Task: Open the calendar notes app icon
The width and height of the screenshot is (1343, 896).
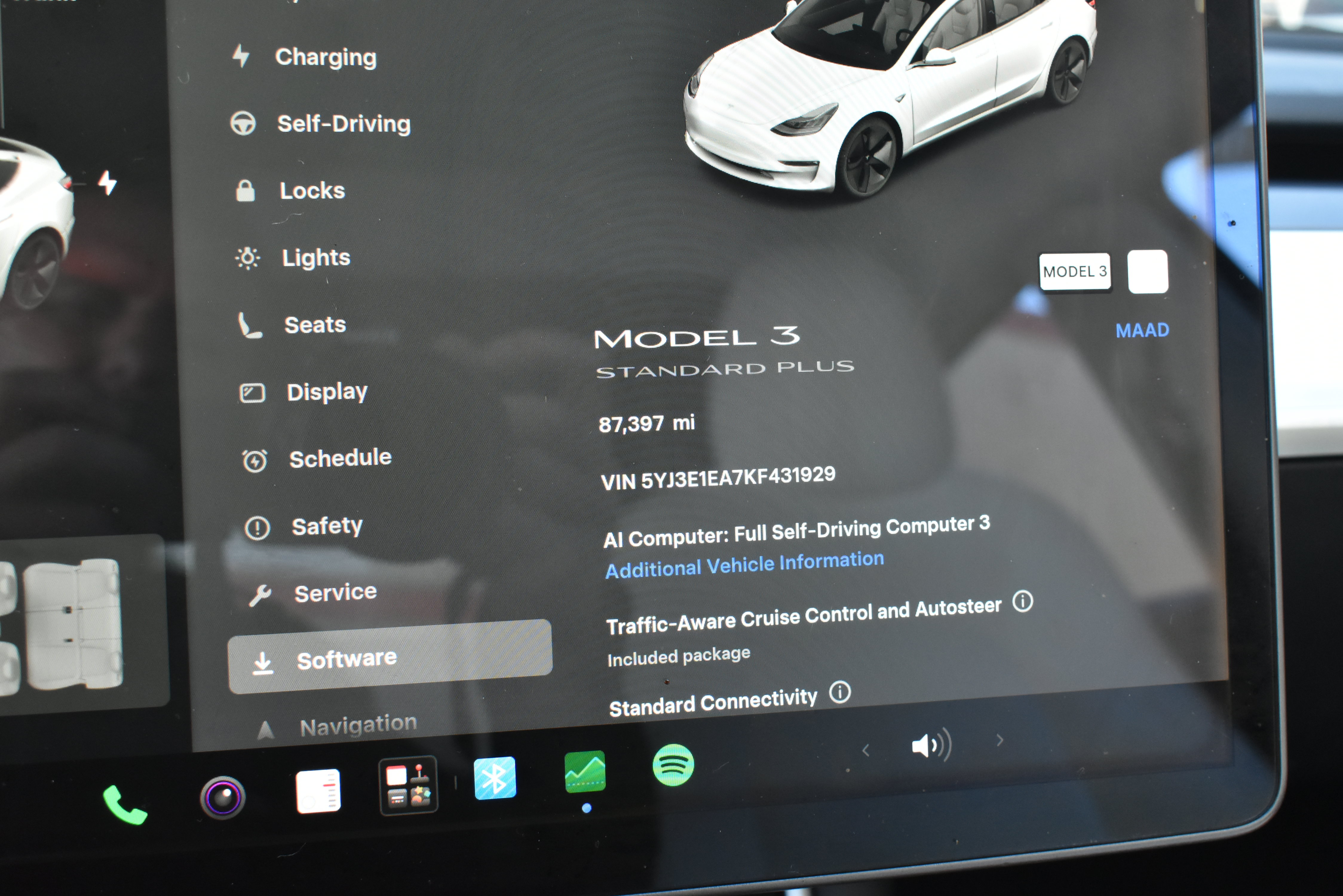Action: [x=318, y=791]
